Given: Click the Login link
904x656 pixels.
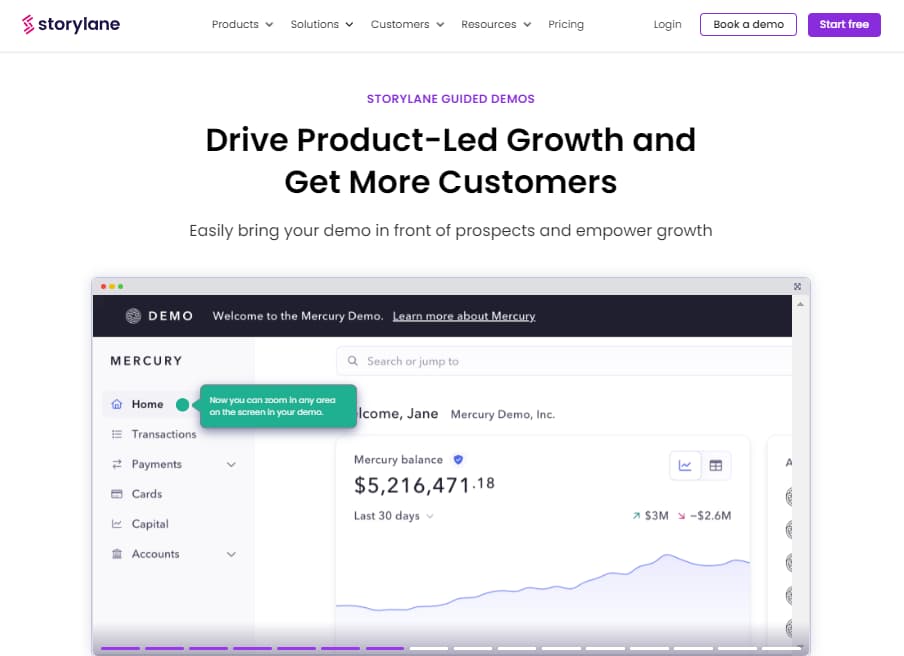Looking at the screenshot, I should point(667,24).
